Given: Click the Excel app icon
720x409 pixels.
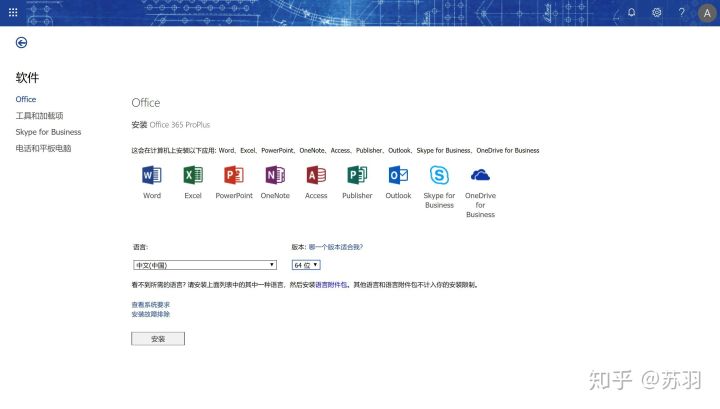Looking at the screenshot, I should click(x=193, y=175).
